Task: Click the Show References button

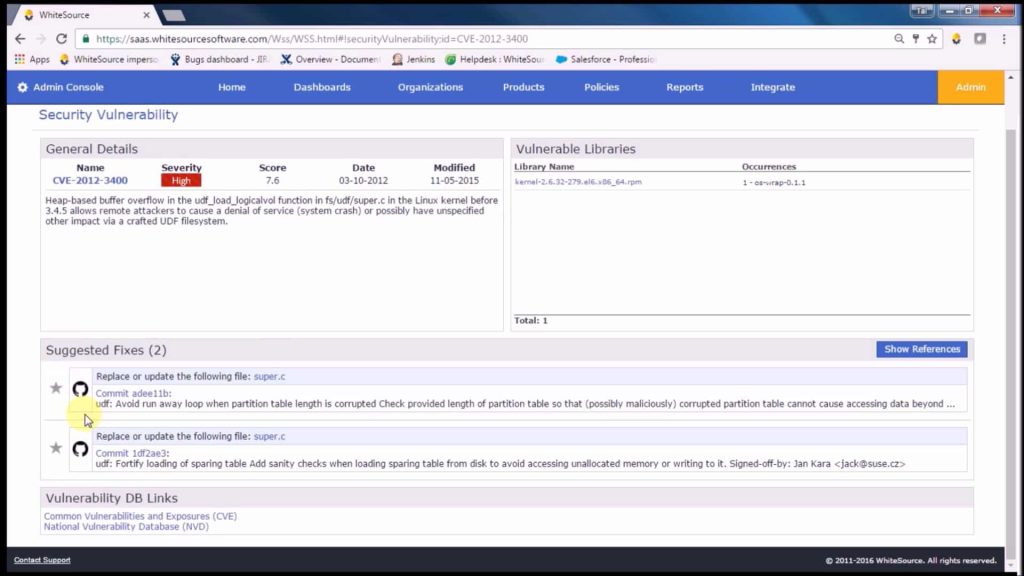Action: (922, 349)
